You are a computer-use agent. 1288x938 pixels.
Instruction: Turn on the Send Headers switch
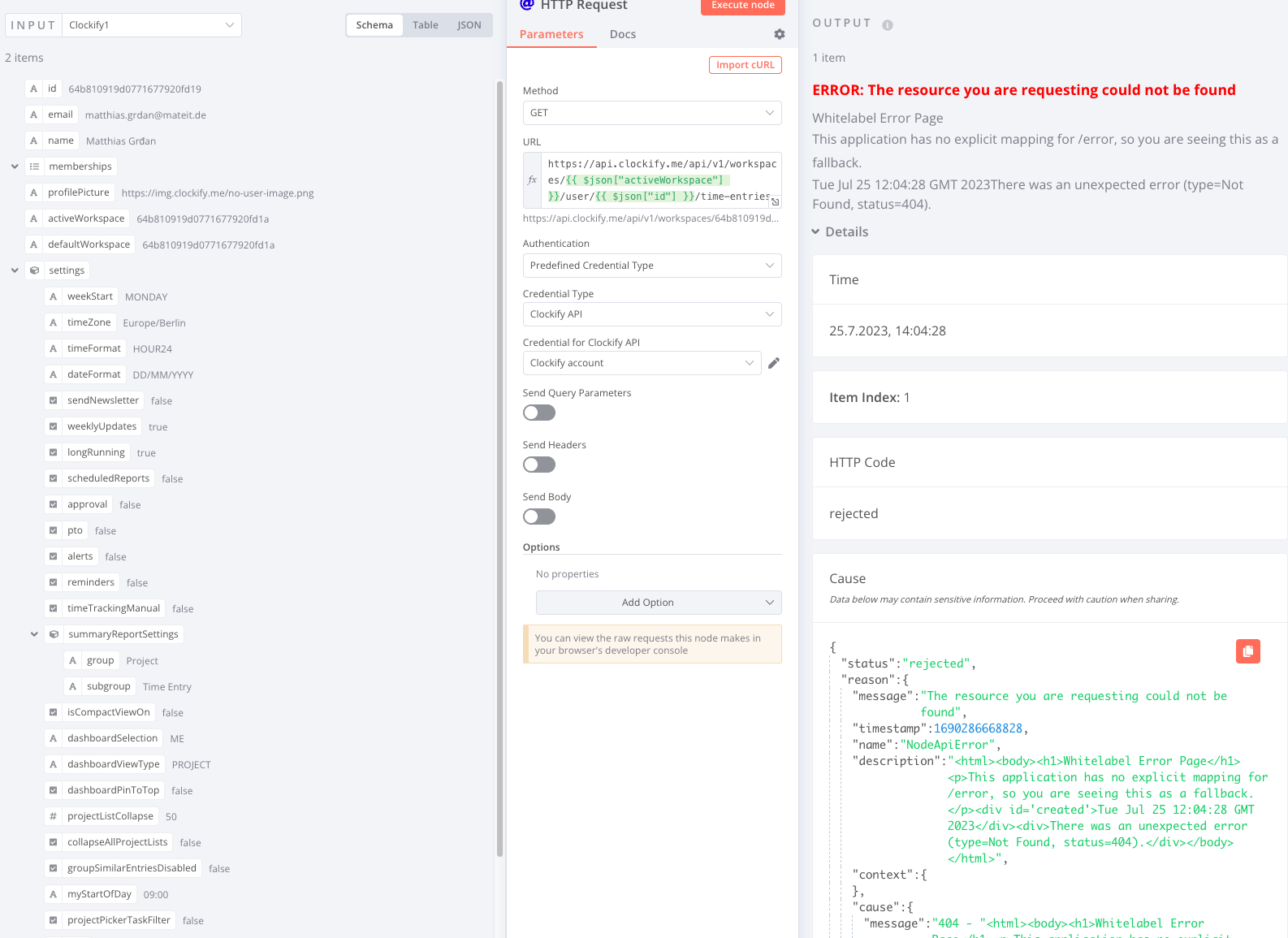click(x=539, y=465)
